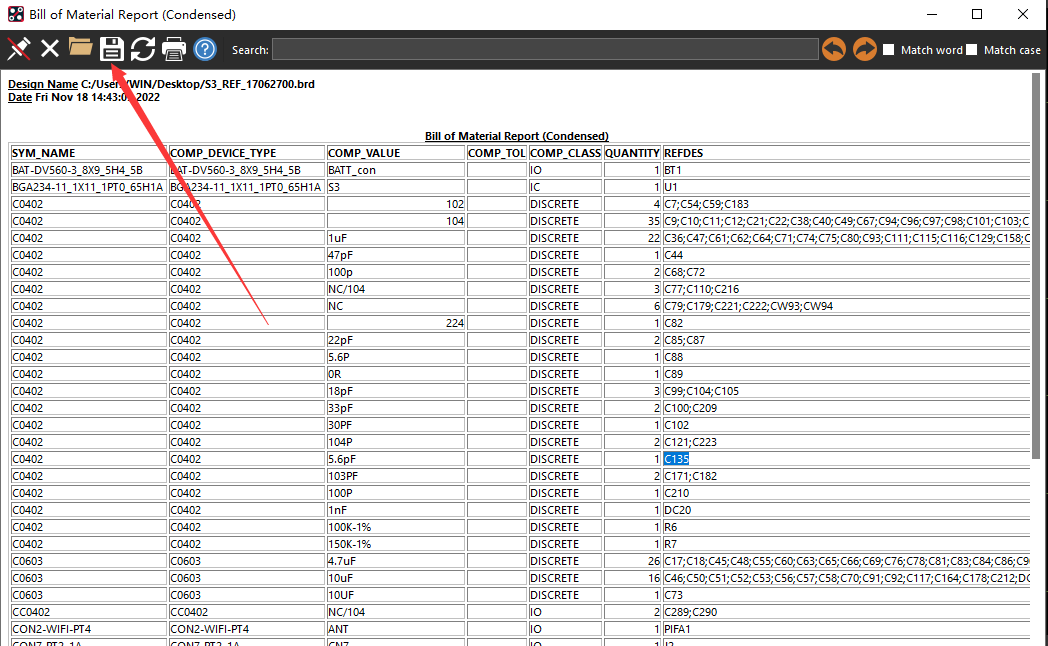Click the DC20 refdes cell
Image resolution: width=1048 pixels, height=646 pixels.
tap(846, 510)
